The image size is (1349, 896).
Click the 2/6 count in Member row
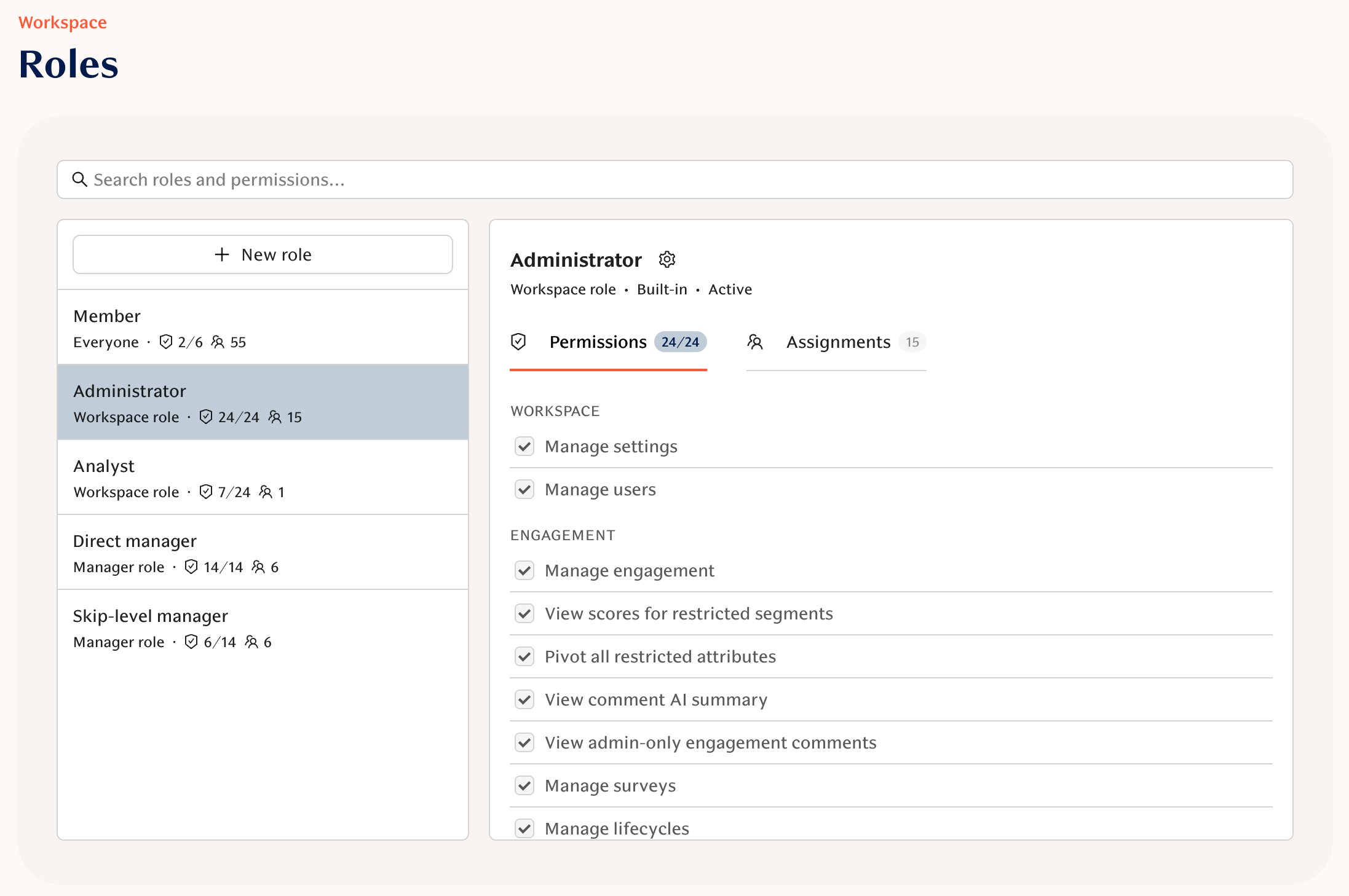pos(190,342)
